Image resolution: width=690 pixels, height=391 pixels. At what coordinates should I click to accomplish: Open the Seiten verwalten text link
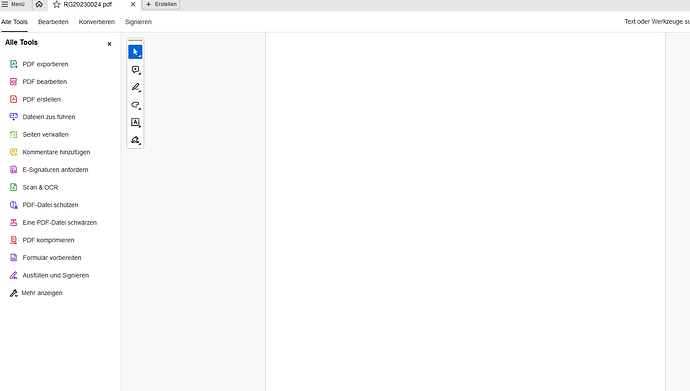(46, 135)
